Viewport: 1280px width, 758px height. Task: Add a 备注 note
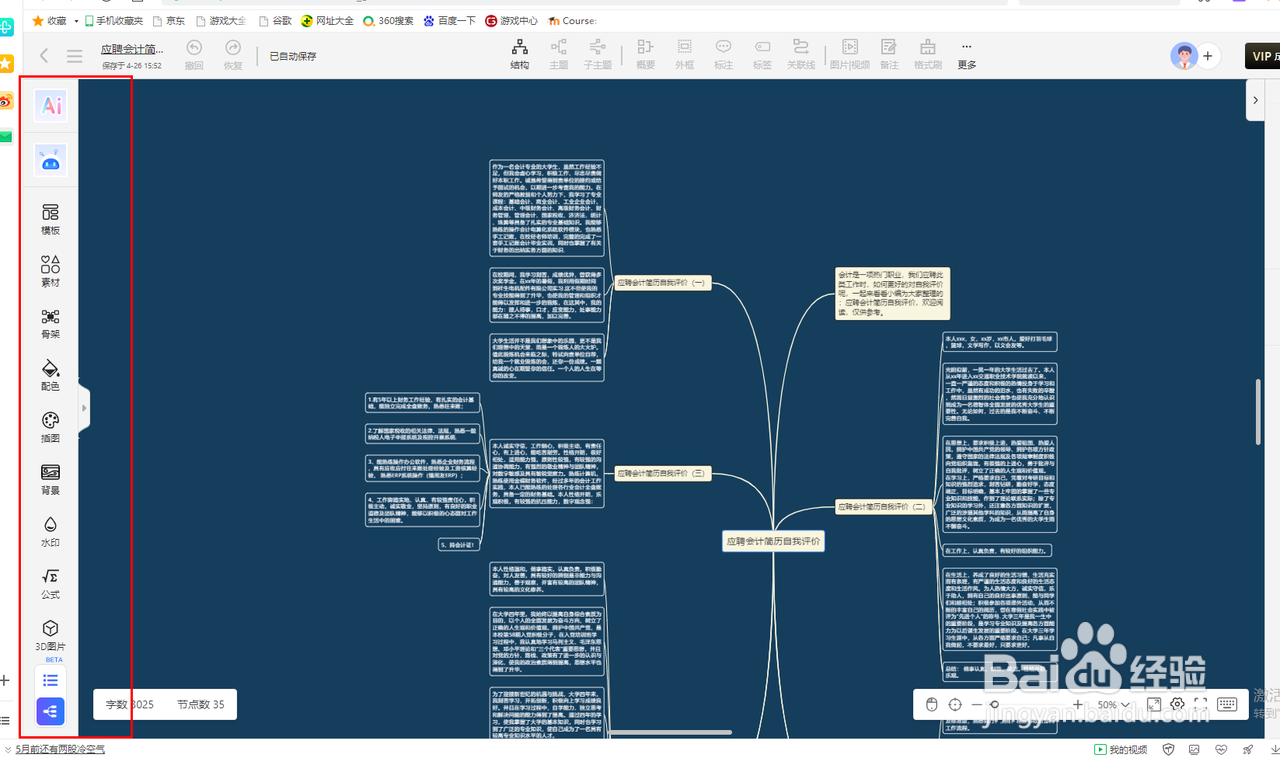click(889, 55)
